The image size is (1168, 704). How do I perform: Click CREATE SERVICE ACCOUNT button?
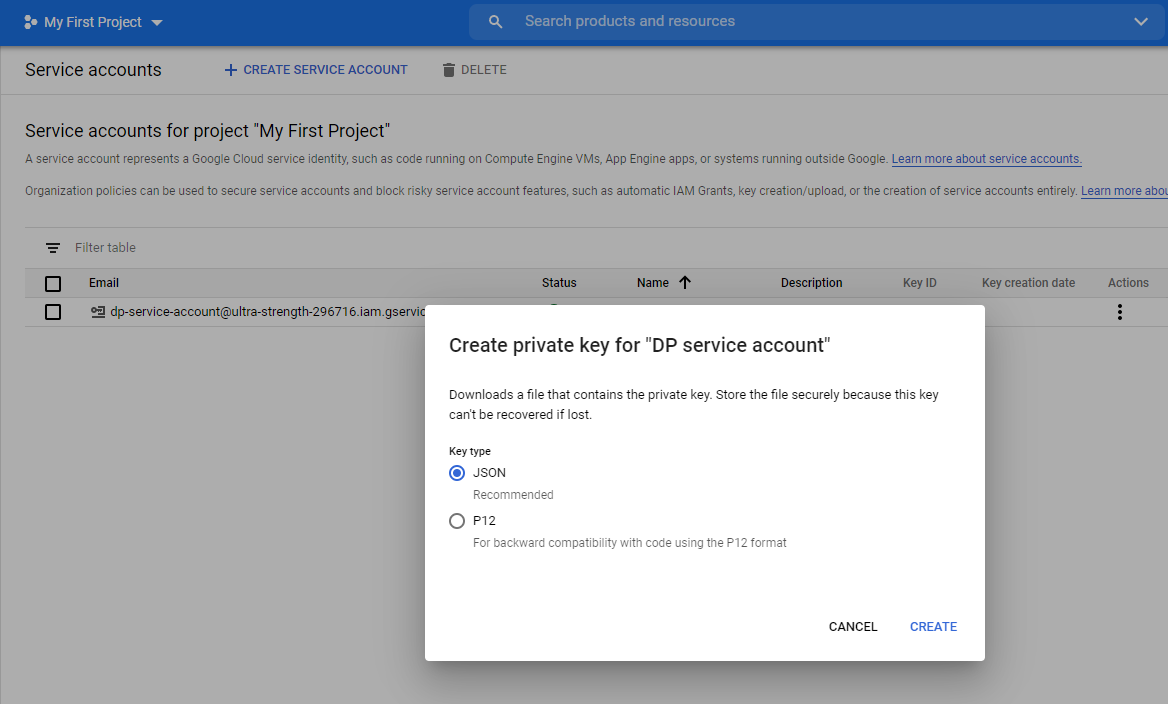[x=316, y=70]
